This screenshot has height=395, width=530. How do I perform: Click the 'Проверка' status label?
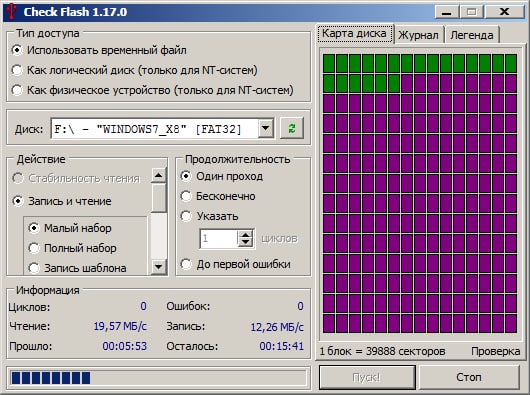tap(496, 351)
